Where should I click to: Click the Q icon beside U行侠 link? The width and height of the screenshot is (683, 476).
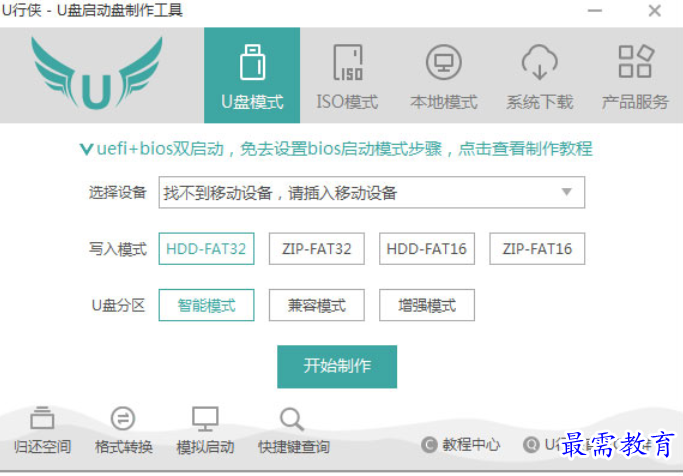[x=531, y=445]
